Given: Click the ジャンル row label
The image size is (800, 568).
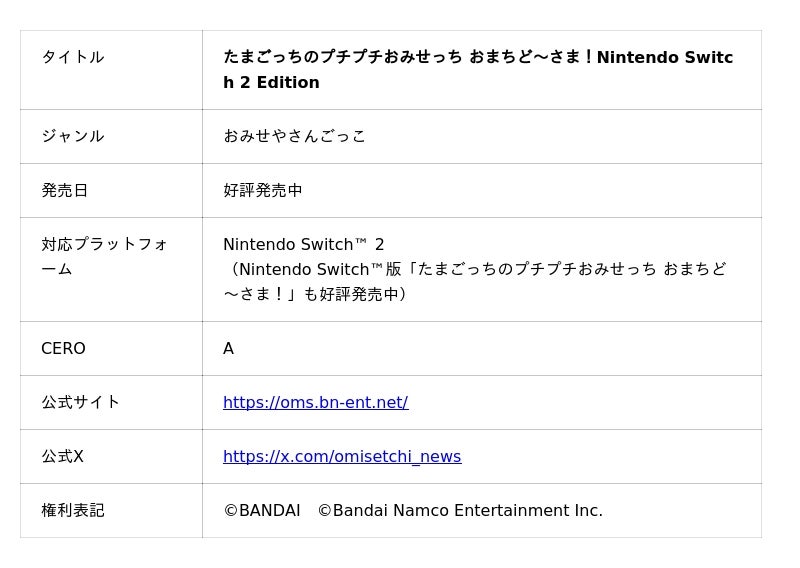Looking at the screenshot, I should 73,136.
